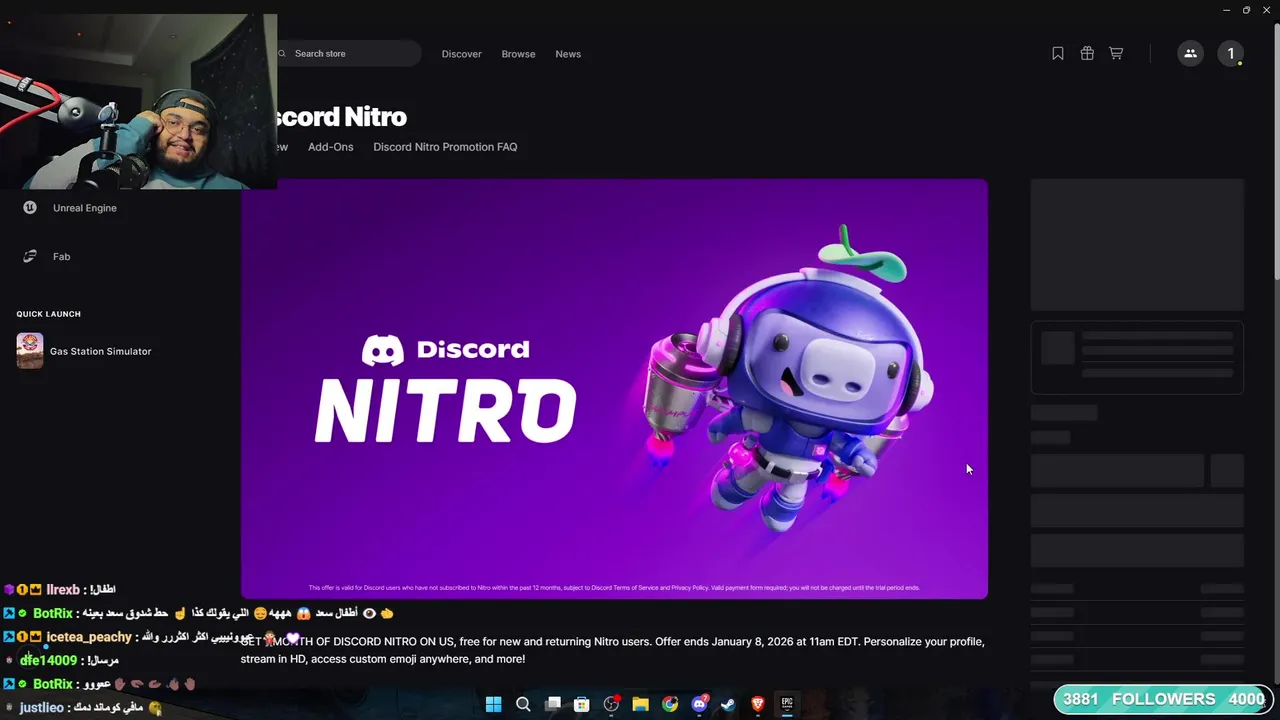This screenshot has width=1280, height=720.
Task: Click the Fab sidebar label
Action: (62, 257)
